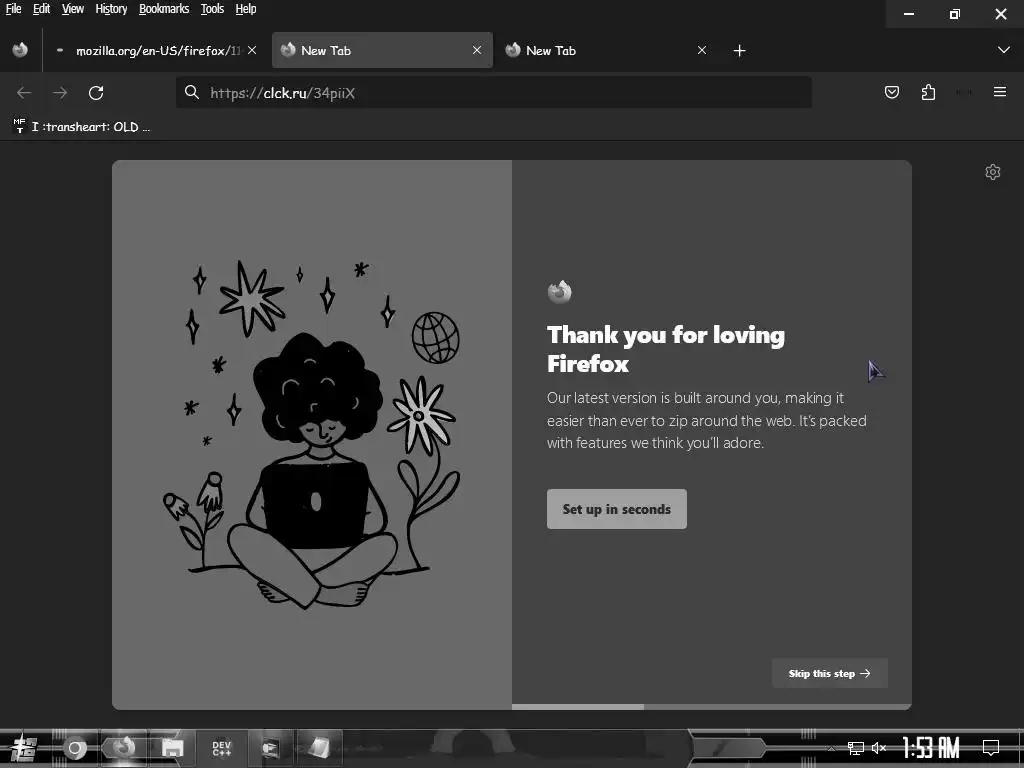
Task: Close the mozilla.org tab
Action: [x=252, y=50]
